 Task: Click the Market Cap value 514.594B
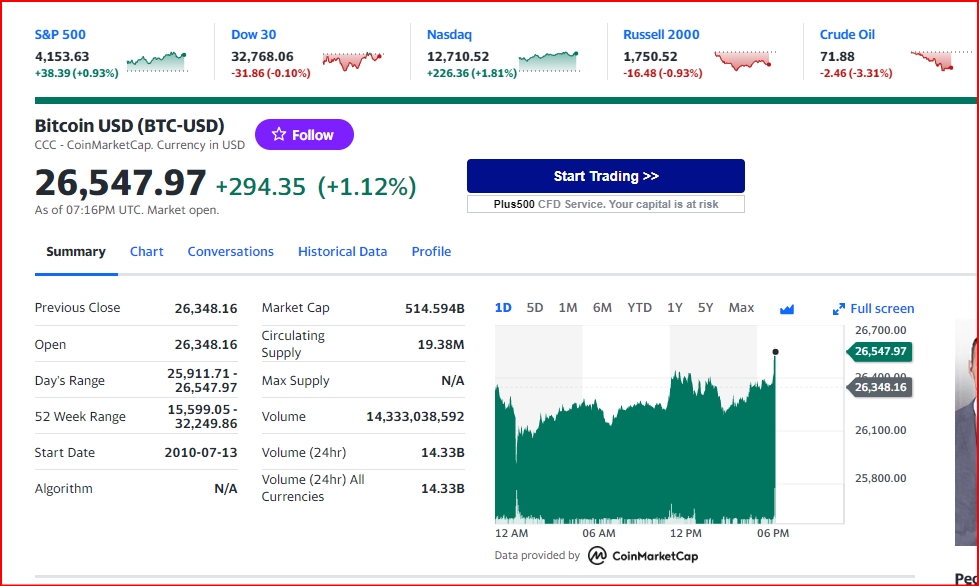435,308
